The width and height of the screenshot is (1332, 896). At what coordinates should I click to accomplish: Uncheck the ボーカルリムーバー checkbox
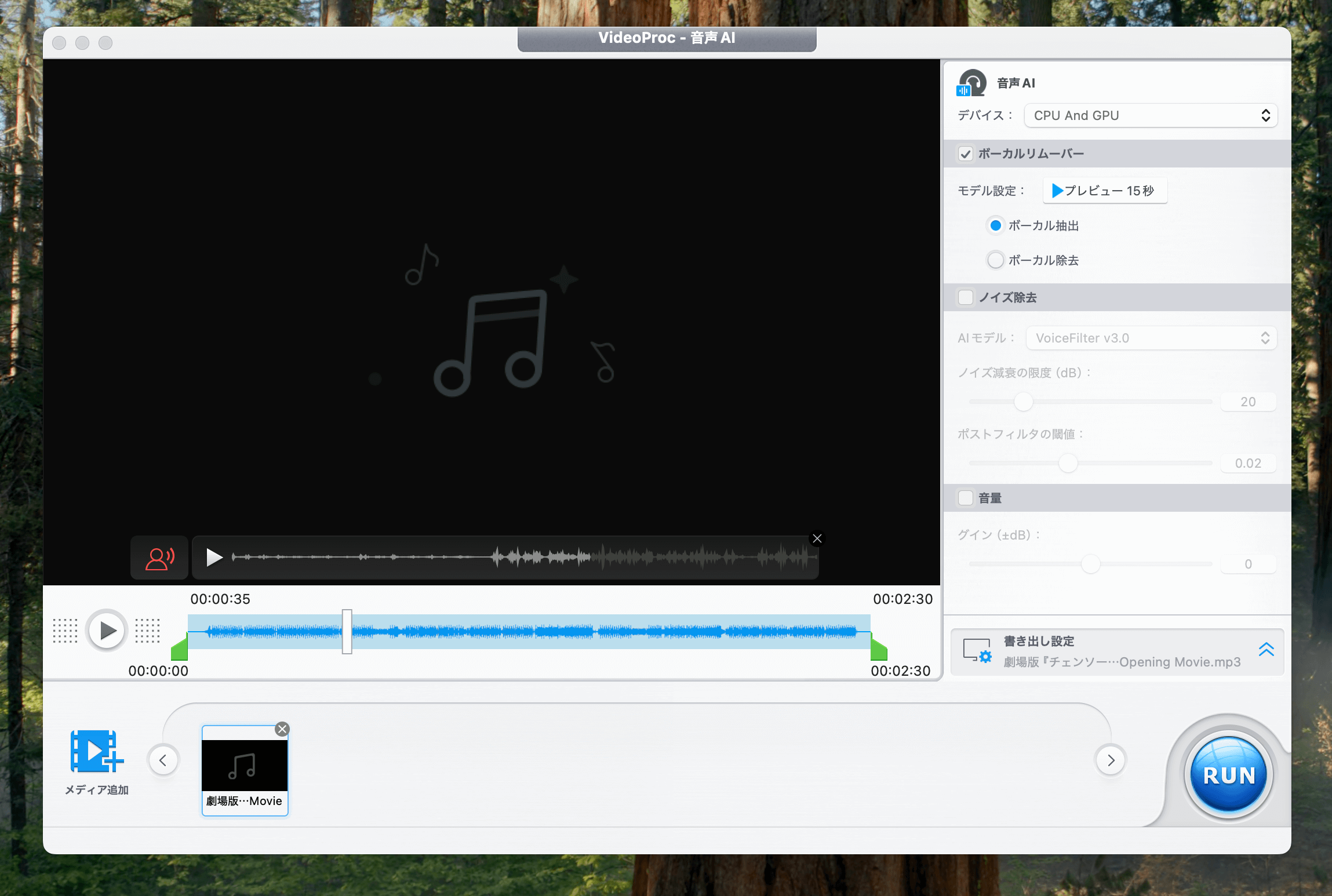[x=966, y=154]
